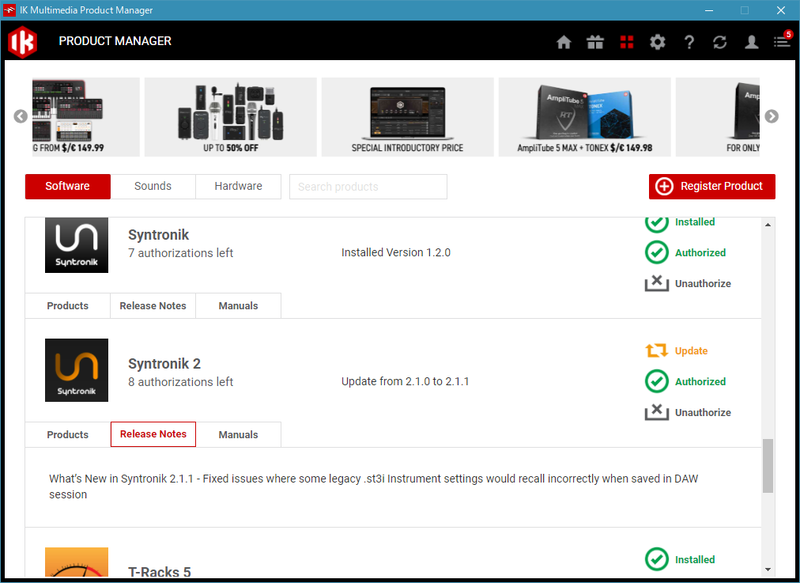Show the previous promo with the left carousel arrow

[x=20, y=116]
